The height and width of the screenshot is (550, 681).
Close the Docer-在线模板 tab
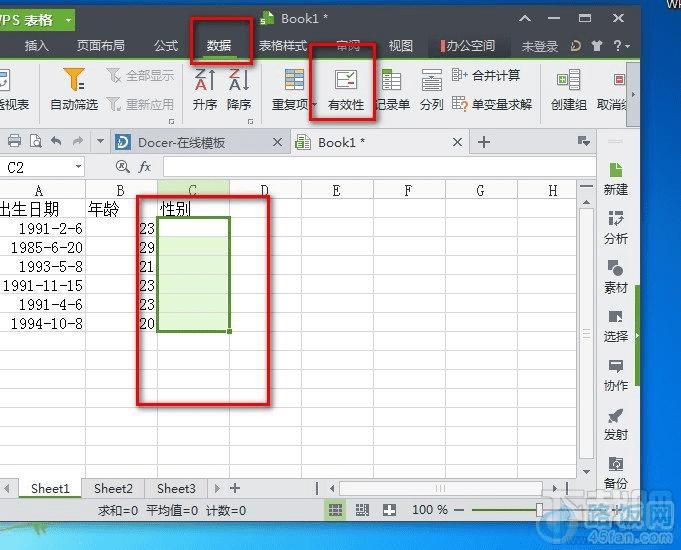[x=278, y=142]
